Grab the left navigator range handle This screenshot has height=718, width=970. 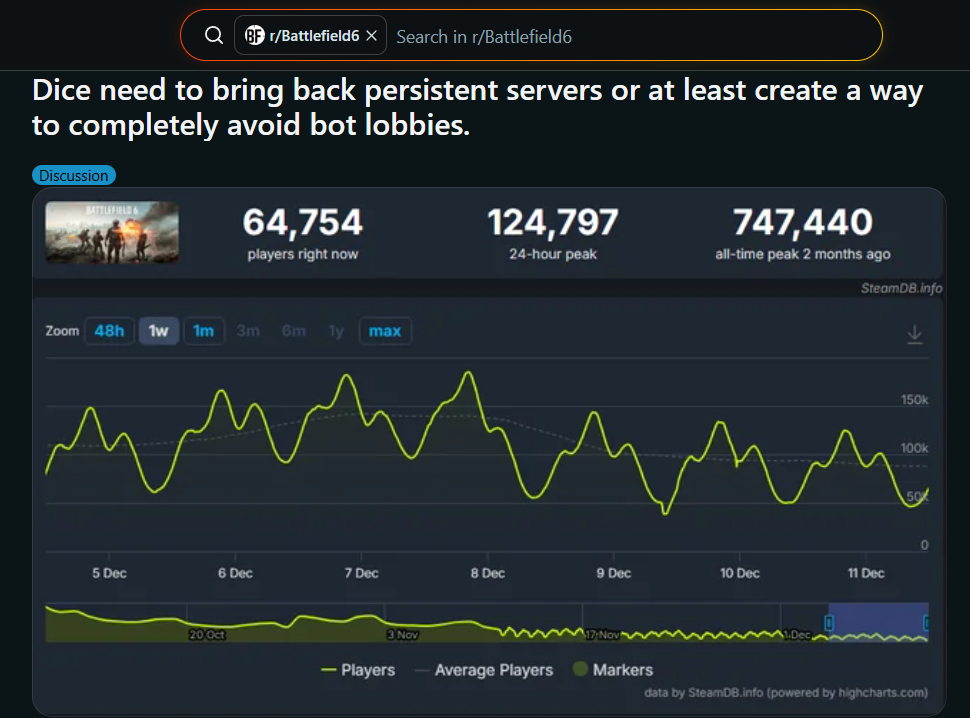point(829,623)
